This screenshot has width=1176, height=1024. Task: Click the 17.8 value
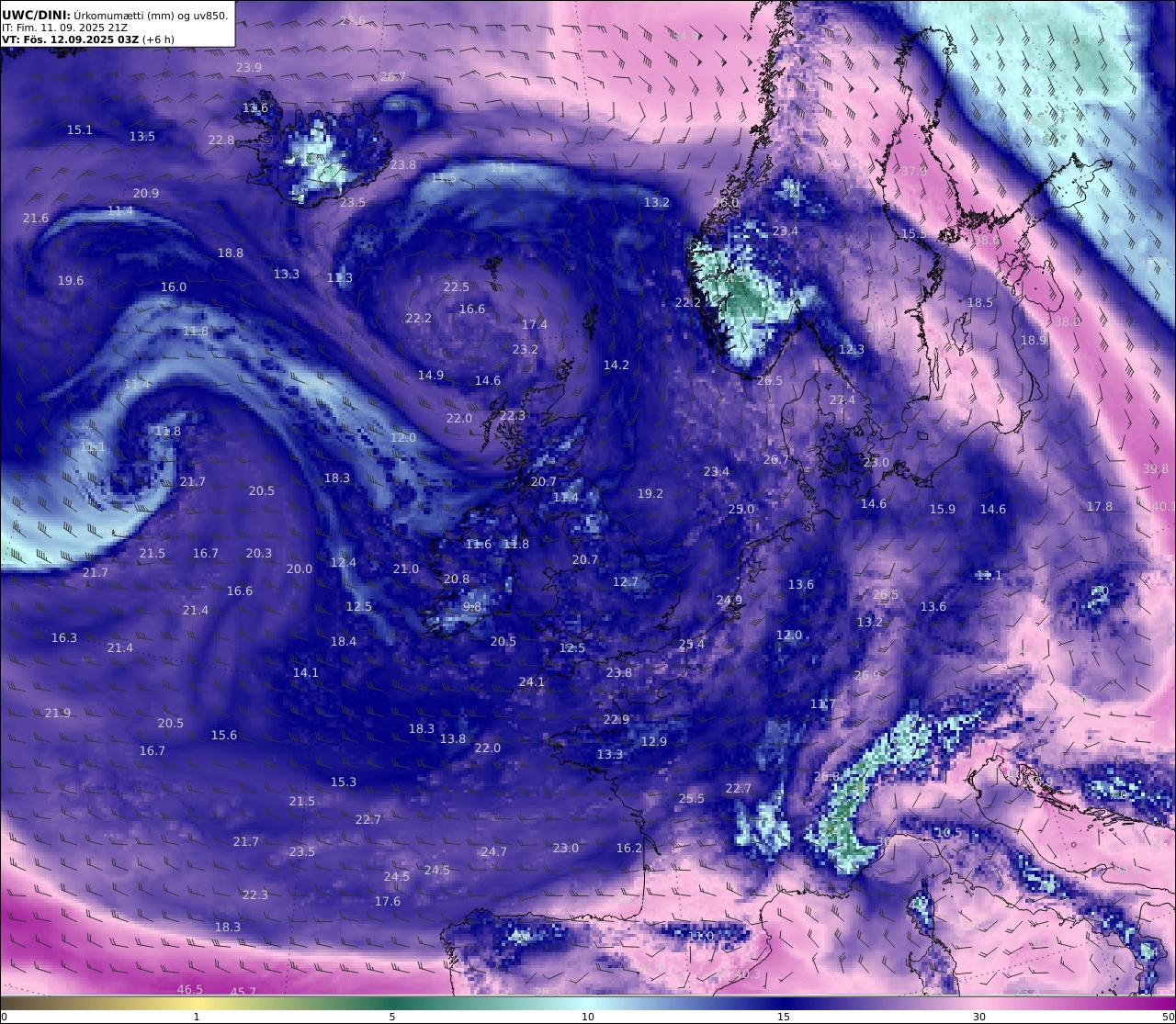coord(1100,507)
